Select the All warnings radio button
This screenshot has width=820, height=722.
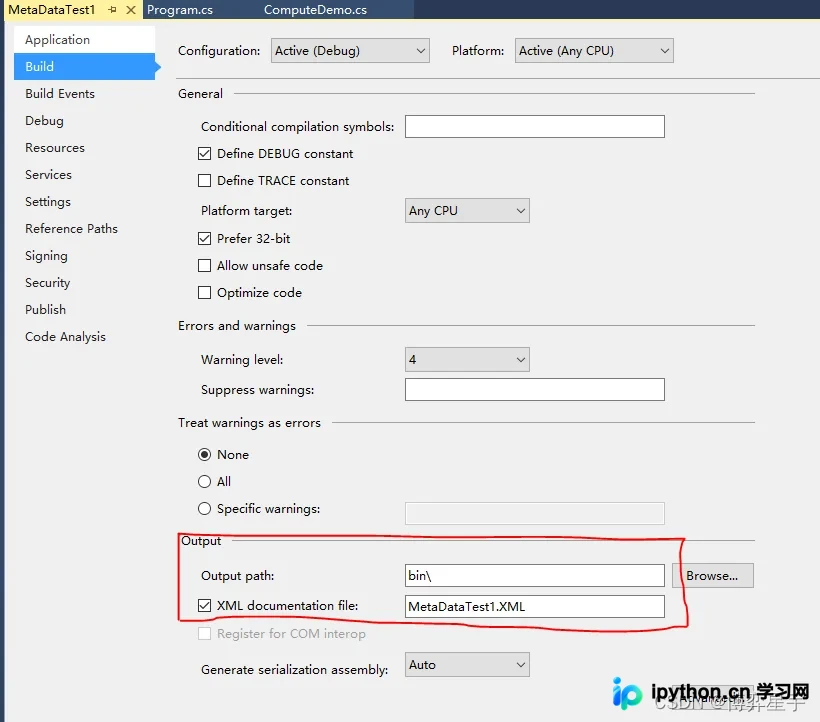[x=204, y=482]
